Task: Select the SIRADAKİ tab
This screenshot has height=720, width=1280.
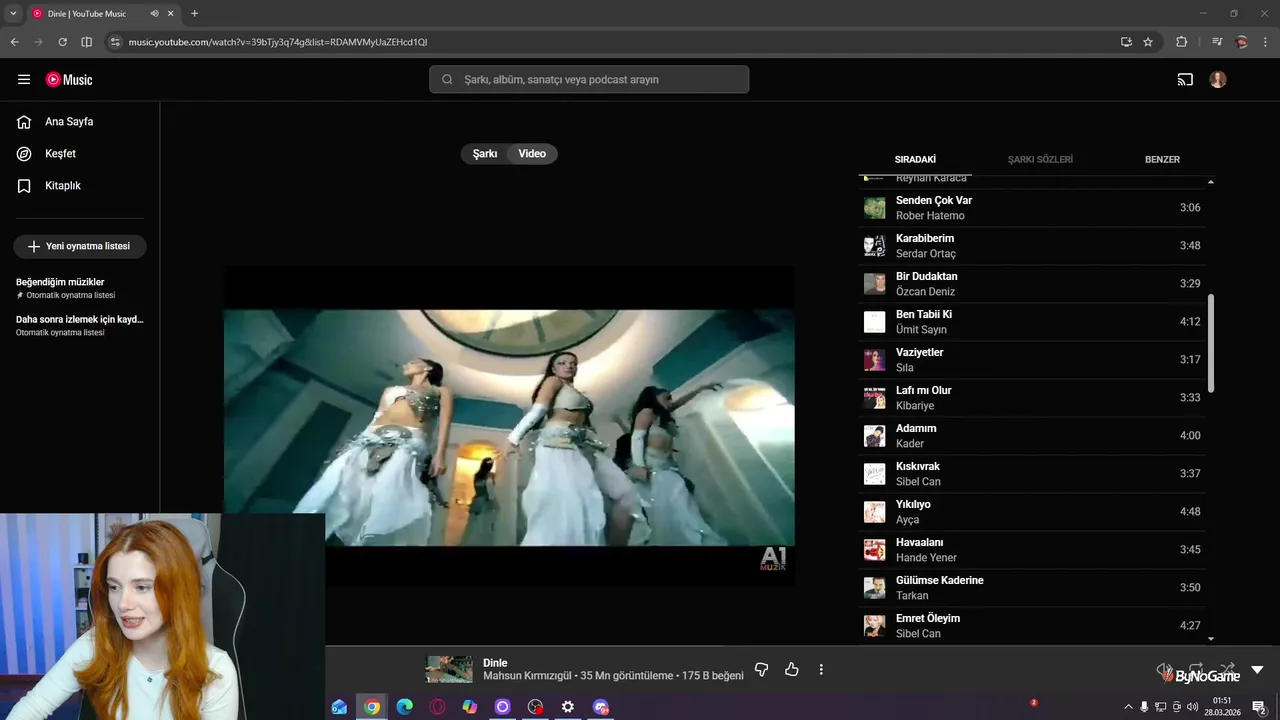Action: pos(915,159)
